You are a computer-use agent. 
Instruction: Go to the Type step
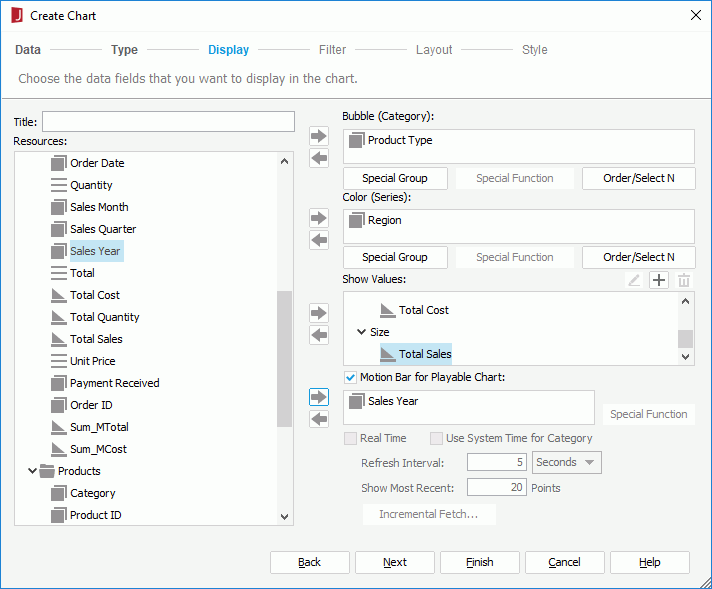(124, 49)
